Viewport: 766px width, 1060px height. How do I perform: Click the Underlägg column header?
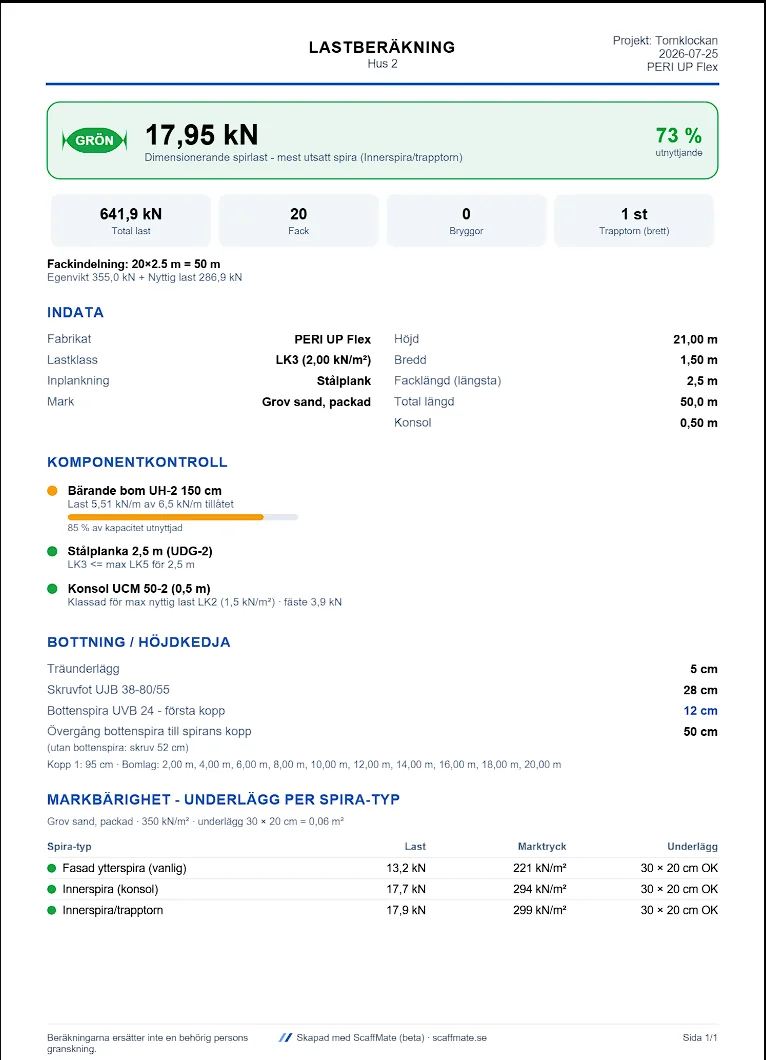(692, 846)
